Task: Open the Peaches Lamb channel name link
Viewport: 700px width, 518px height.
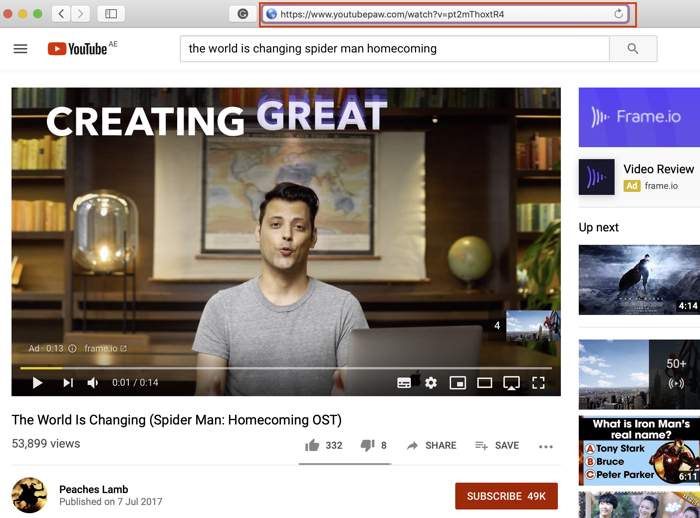Action: 94,489
